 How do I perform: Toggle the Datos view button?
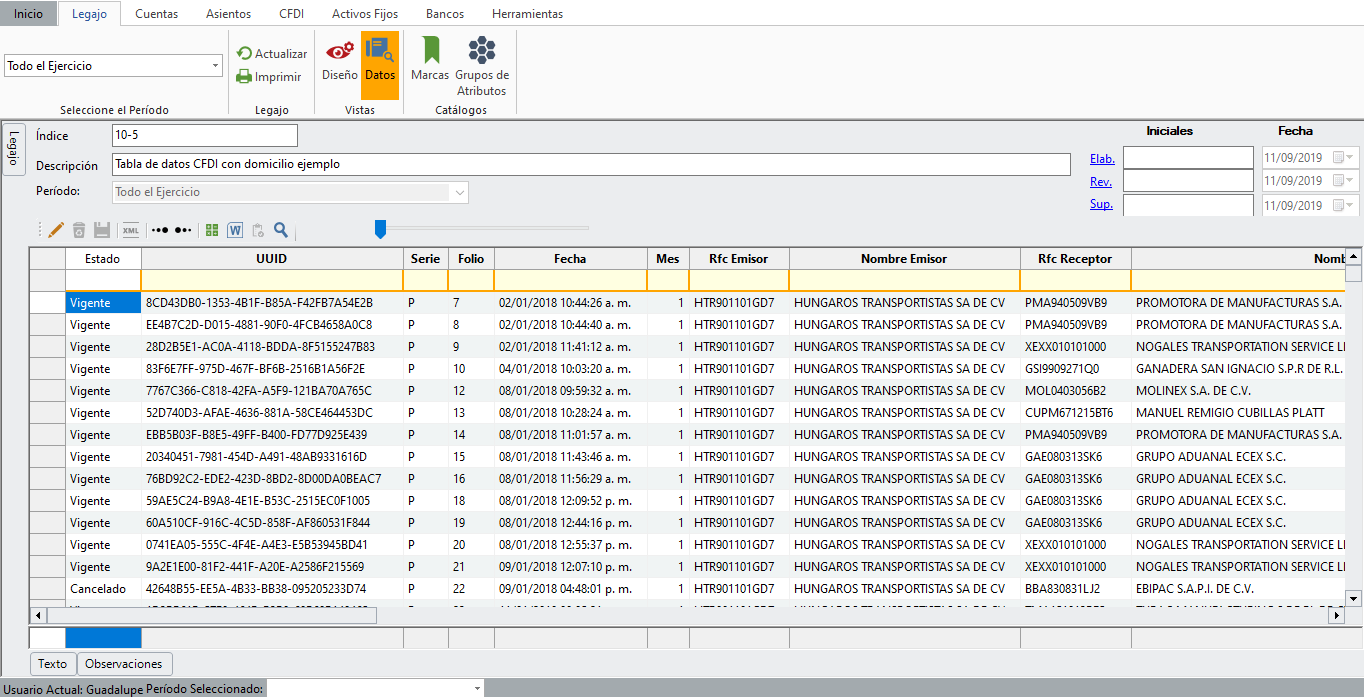click(380, 60)
